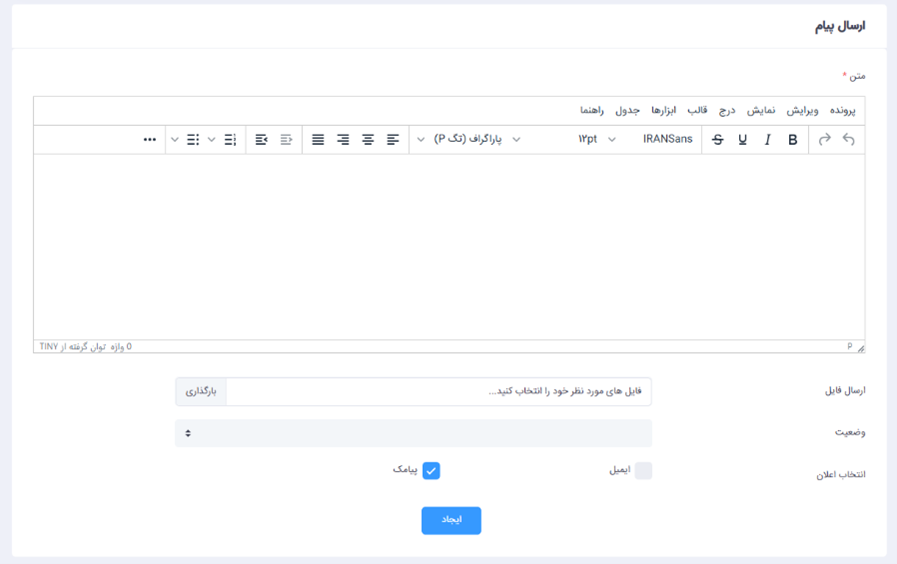The height and width of the screenshot is (564, 897).
Task: Toggle underline formatting
Action: pyautogui.click(x=742, y=140)
